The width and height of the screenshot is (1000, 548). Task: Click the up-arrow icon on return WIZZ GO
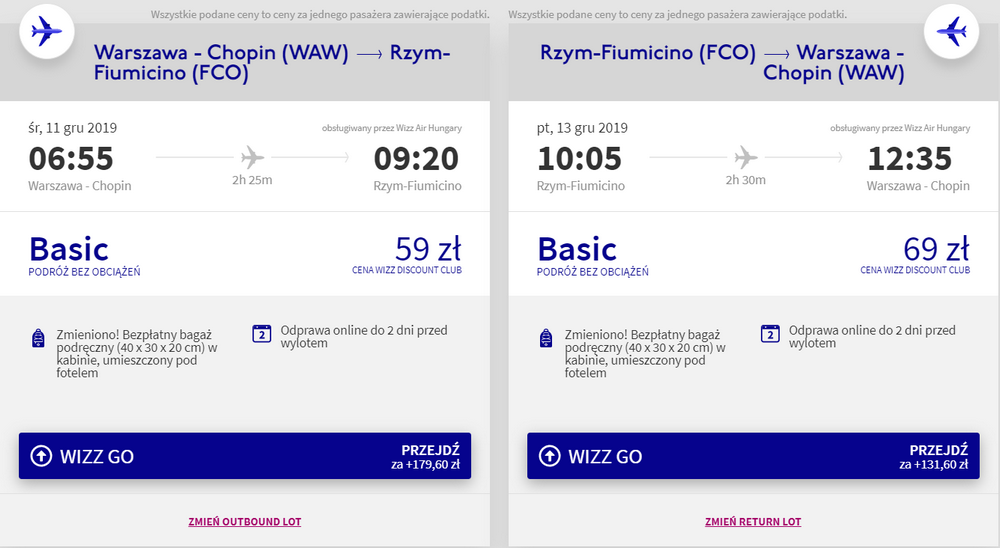(550, 456)
